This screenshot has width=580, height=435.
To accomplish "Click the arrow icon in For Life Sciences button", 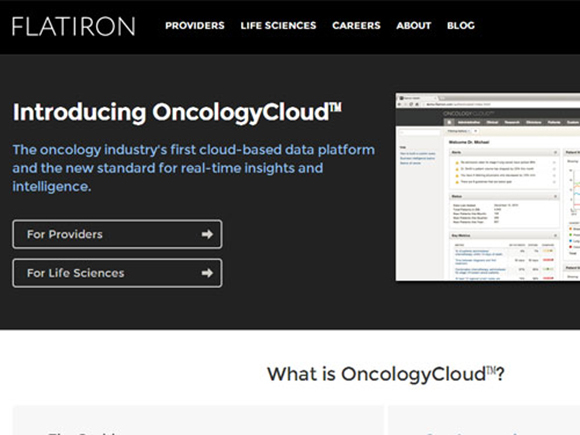I will click(x=207, y=273).
